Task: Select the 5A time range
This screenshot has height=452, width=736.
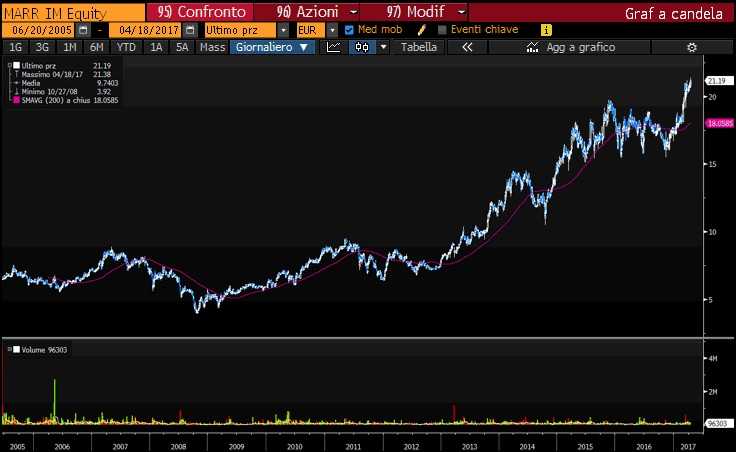Action: 182,47
